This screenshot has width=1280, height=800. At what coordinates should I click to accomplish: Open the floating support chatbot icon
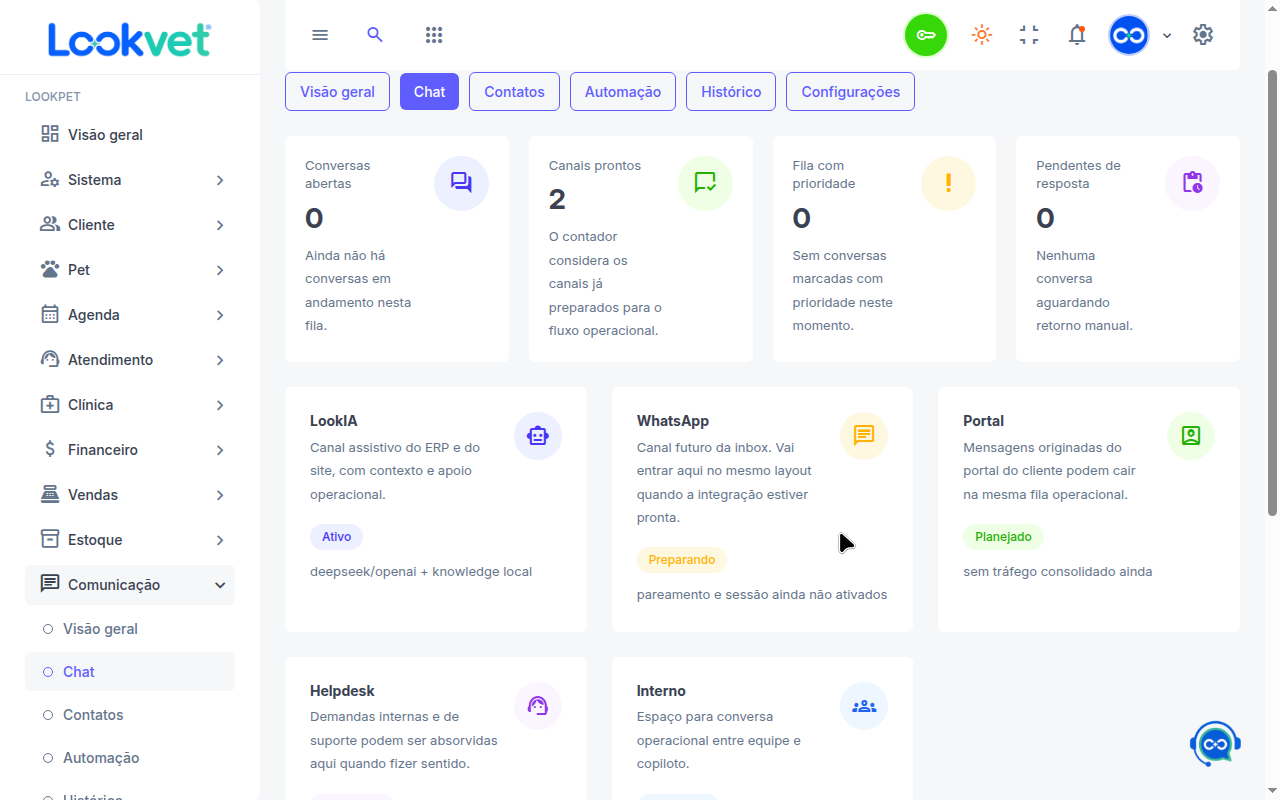click(x=1215, y=744)
